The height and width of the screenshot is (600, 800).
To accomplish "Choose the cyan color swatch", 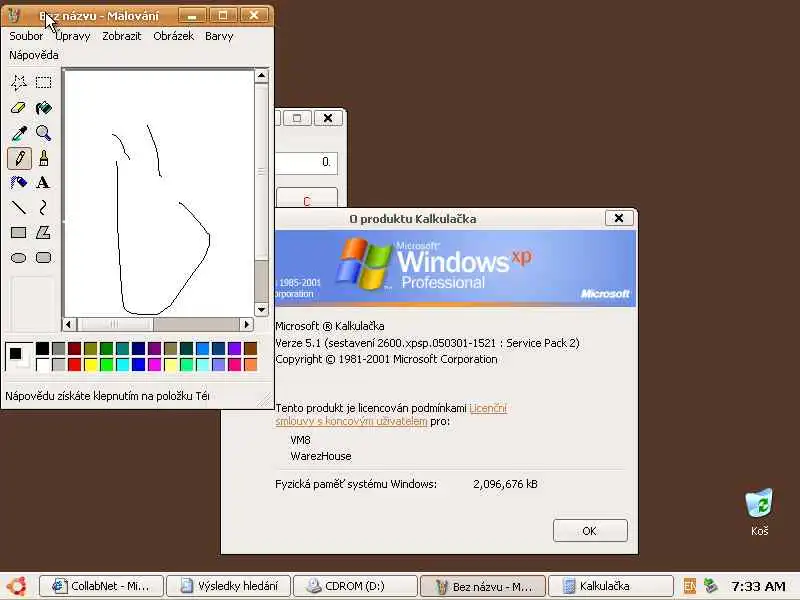I will [x=122, y=365].
